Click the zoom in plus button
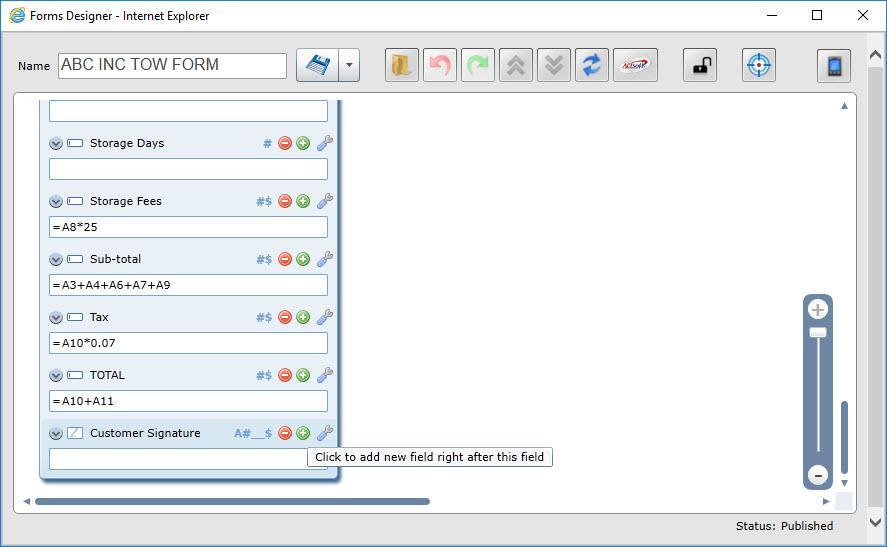Viewport: 887px width, 547px height. pos(817,310)
